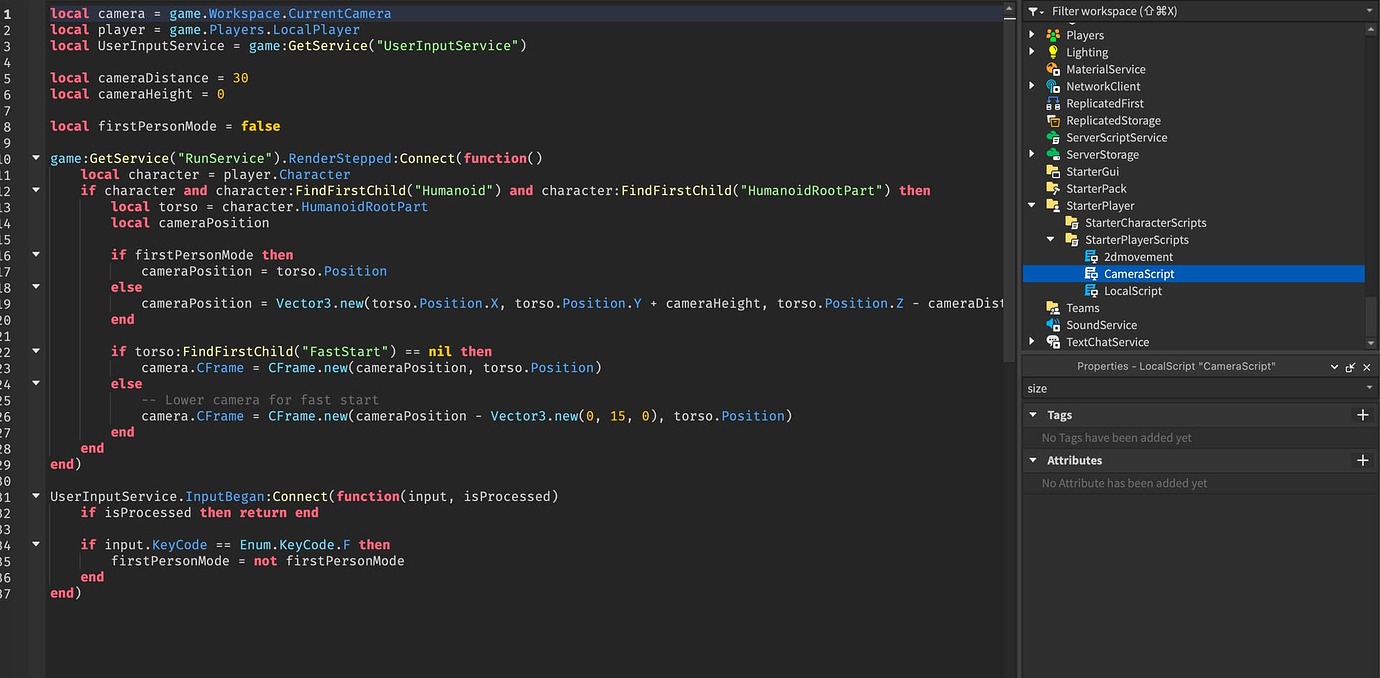The width and height of the screenshot is (1380, 678).
Task: Collapse the StarterPlayerScripts folder
Action: tap(1051, 240)
